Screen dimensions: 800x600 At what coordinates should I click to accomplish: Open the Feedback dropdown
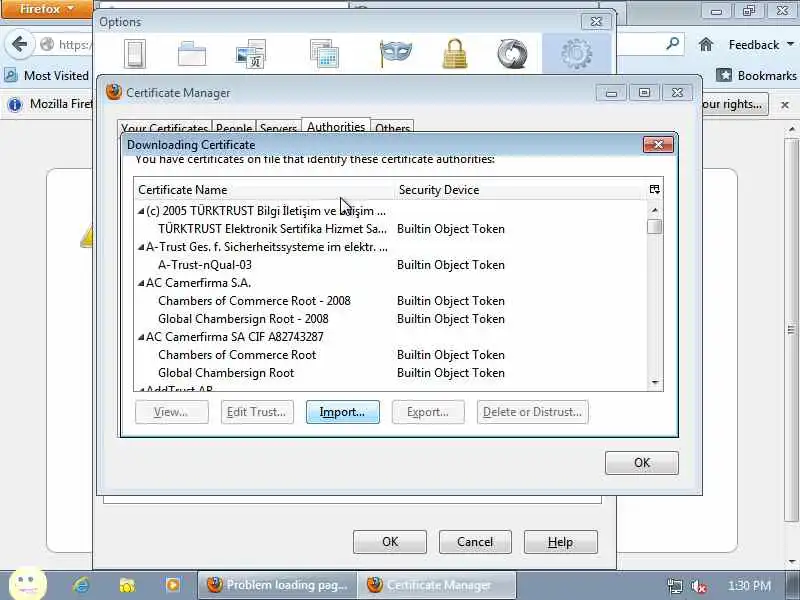[760, 45]
